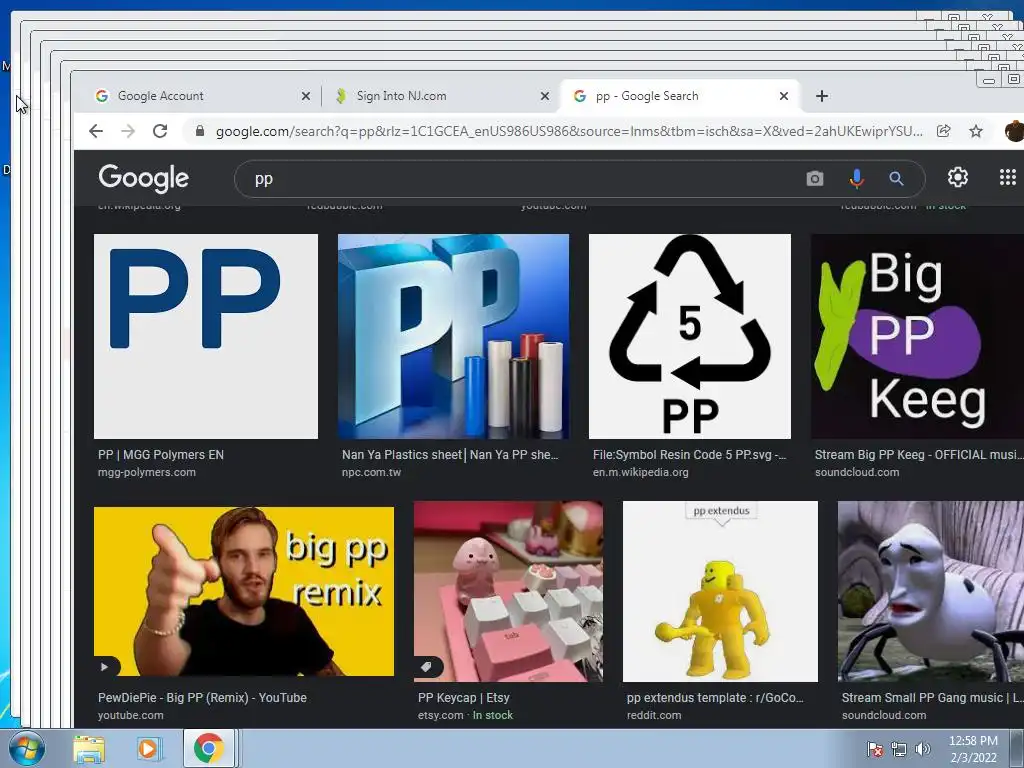Open Action Center flag in tray
Image resolution: width=1024 pixels, height=768 pixels.
coord(874,749)
